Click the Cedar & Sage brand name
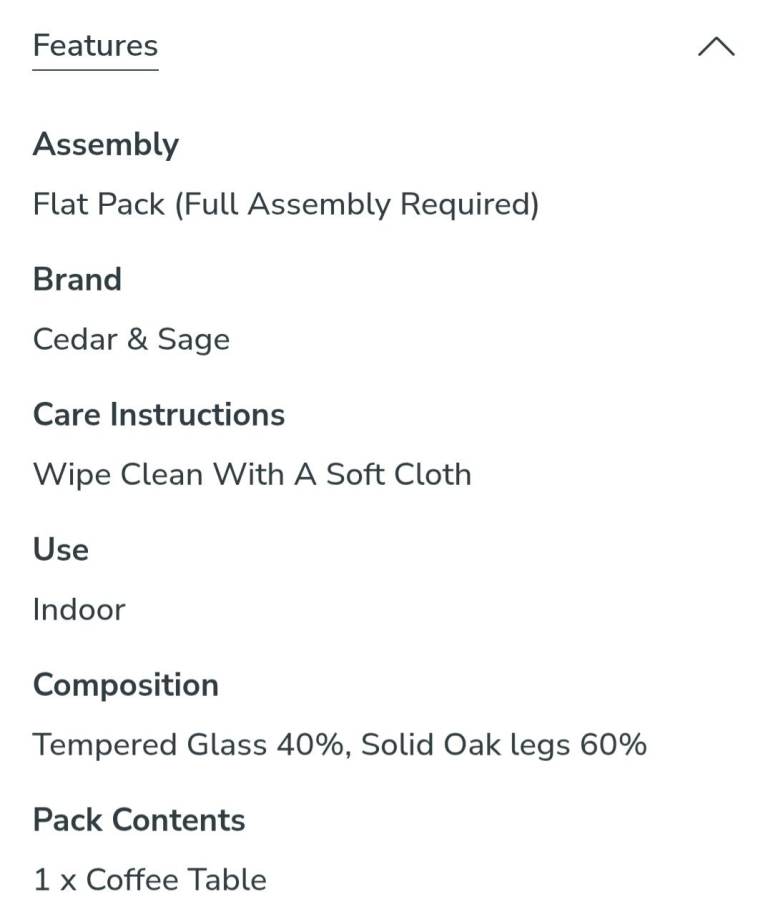The width and height of the screenshot is (768, 922). (131, 340)
